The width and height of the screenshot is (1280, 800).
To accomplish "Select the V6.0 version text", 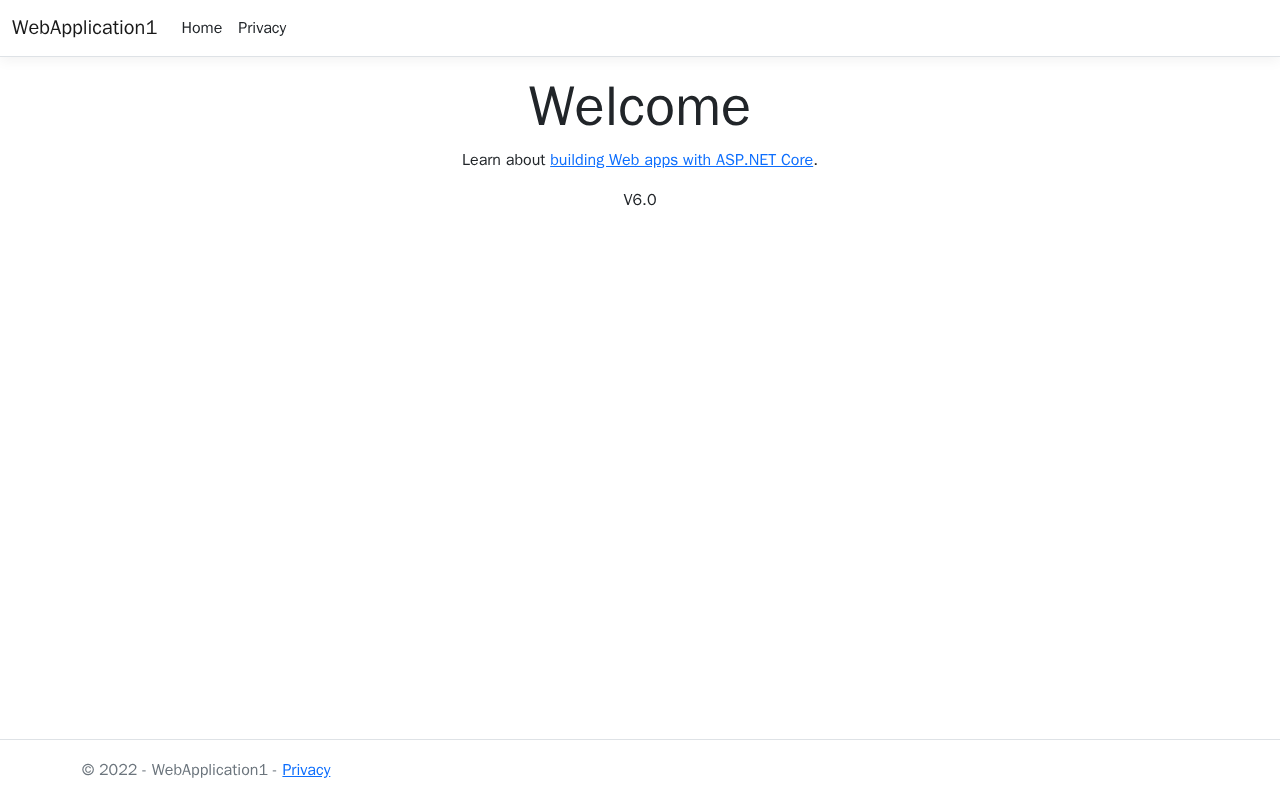I will click(640, 200).
